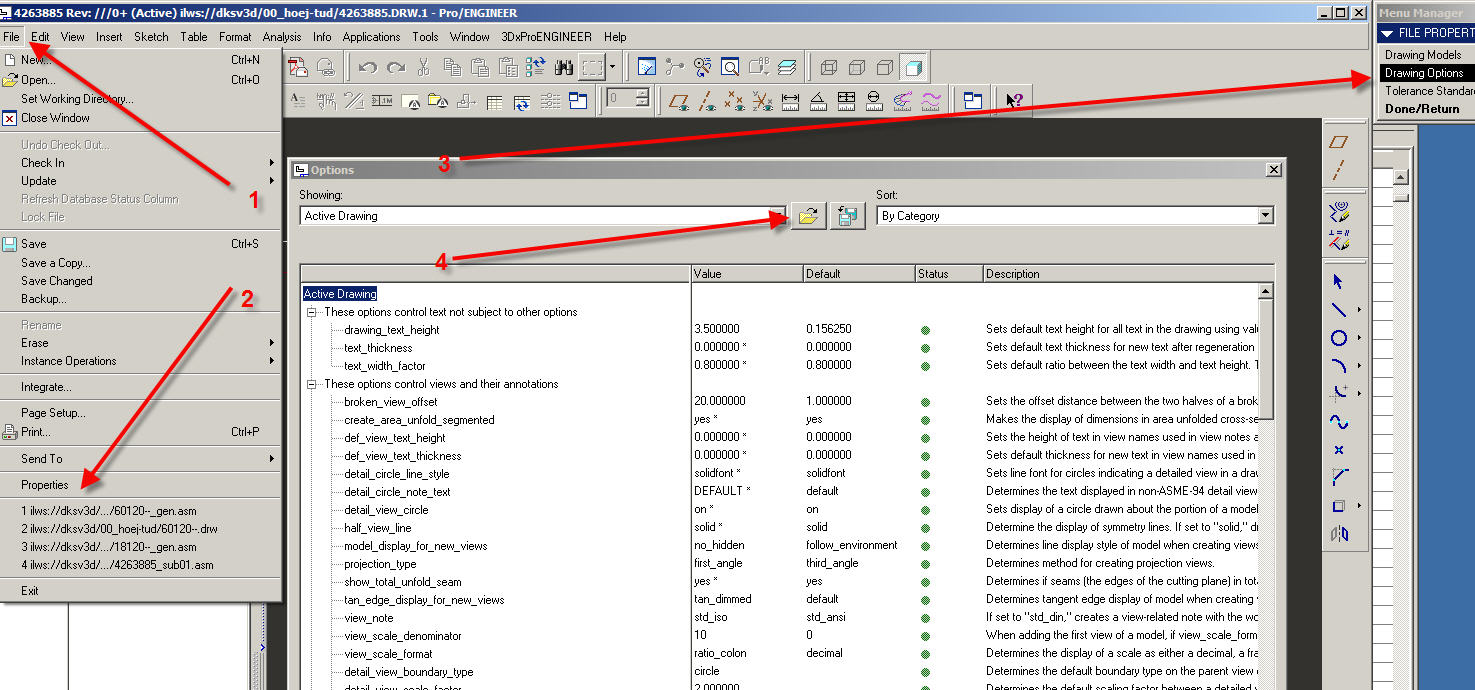This screenshot has height=690, width=1475.
Task: Click the Options list scroll-up arrow
Action: (x=1265, y=291)
